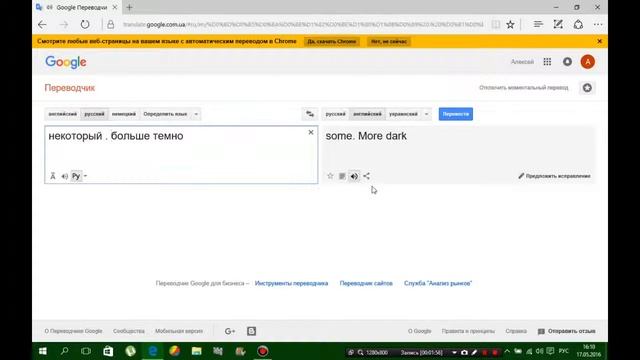The height and width of the screenshot is (360, 640).
Task: Save translation with the star icon
Action: point(330,176)
